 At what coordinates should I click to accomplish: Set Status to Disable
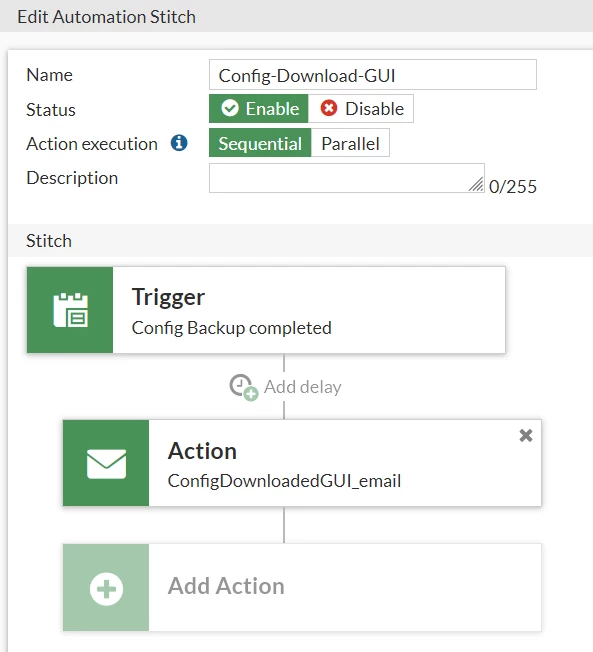[x=361, y=109]
